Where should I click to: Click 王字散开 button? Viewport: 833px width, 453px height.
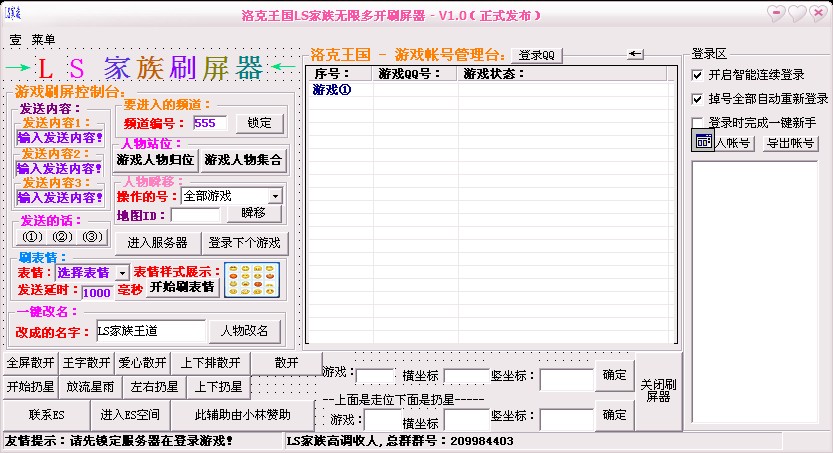tap(86, 363)
